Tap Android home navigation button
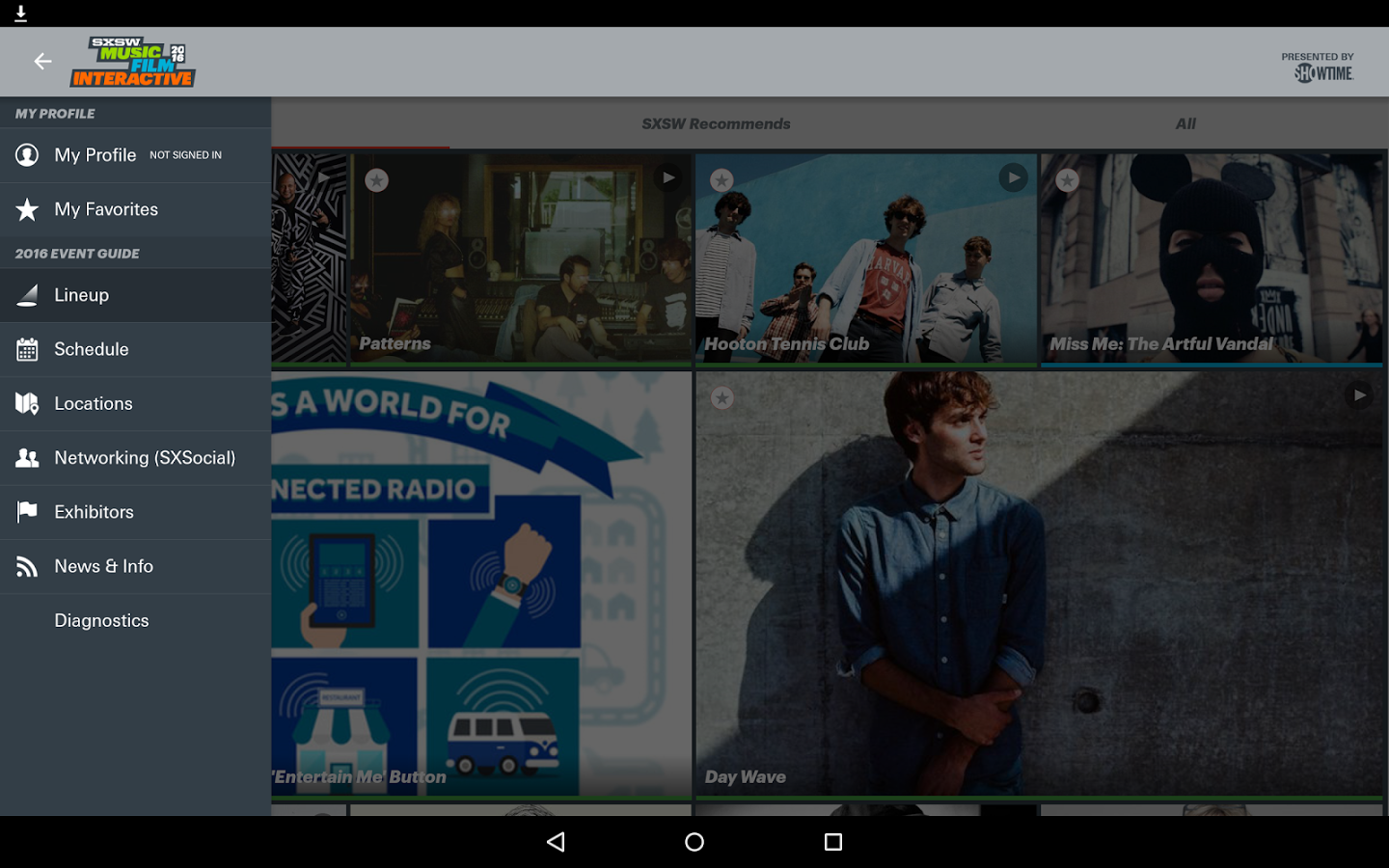This screenshot has width=1389, height=868. [x=694, y=842]
